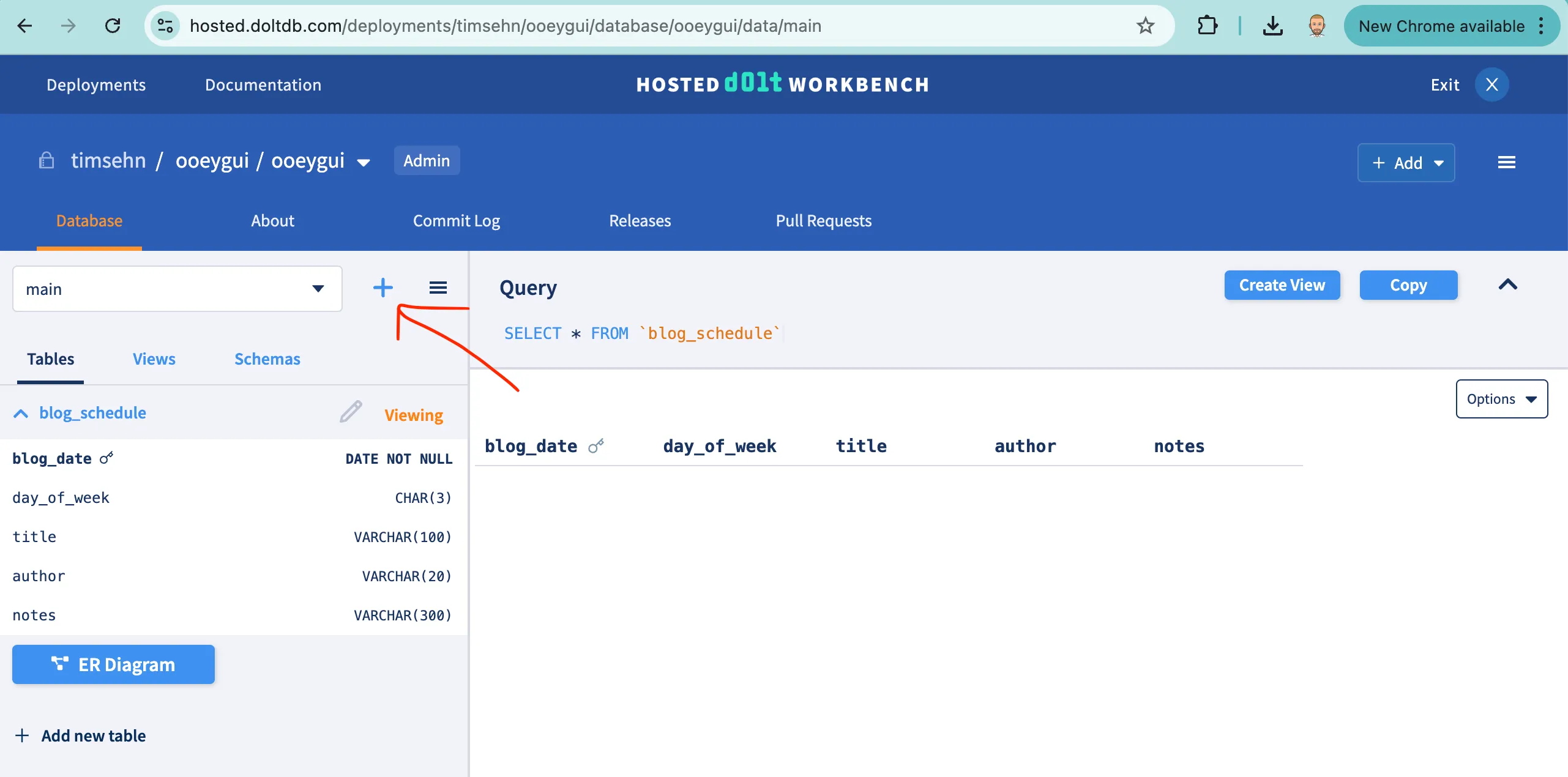The image size is (1568, 777).
Task: Switch to the Views tab
Action: click(154, 359)
